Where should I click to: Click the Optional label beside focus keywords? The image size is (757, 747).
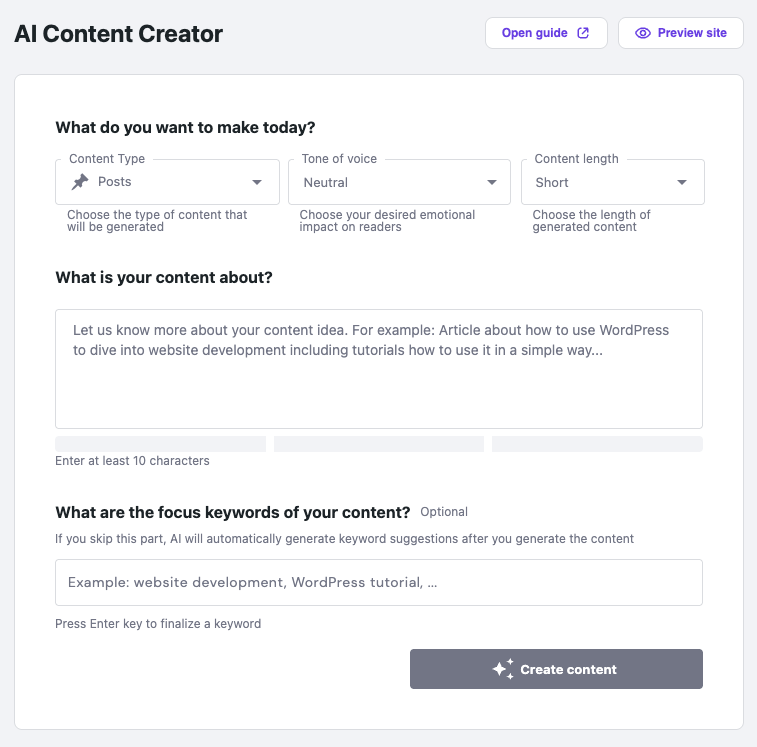pyautogui.click(x=444, y=512)
